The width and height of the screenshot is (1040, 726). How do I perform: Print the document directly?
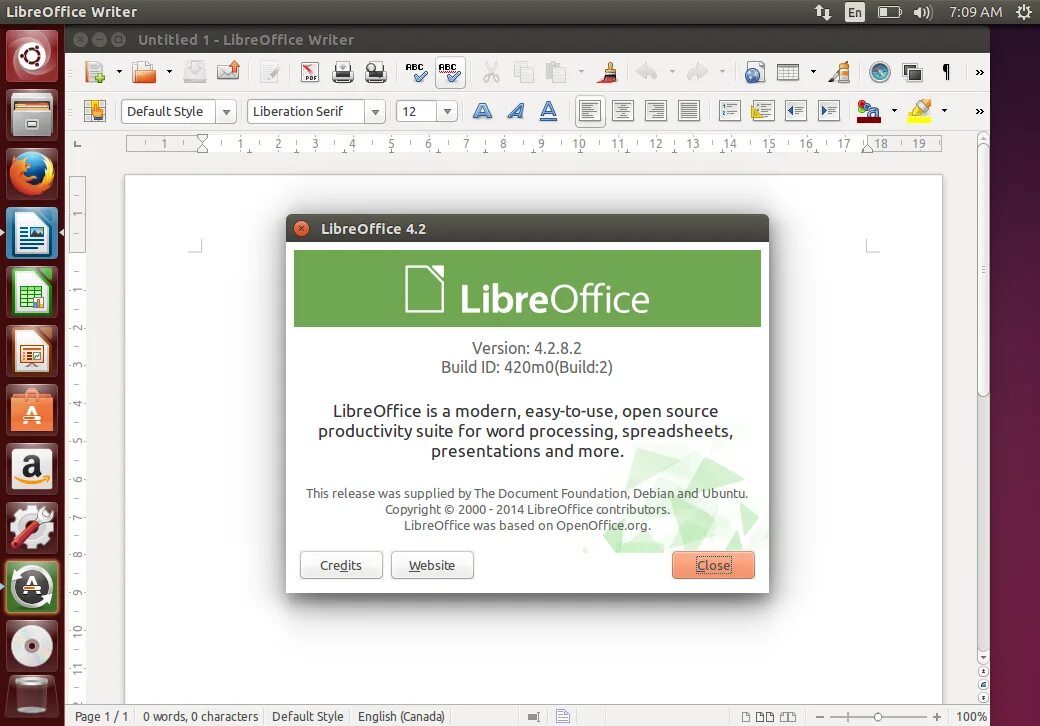(342, 72)
